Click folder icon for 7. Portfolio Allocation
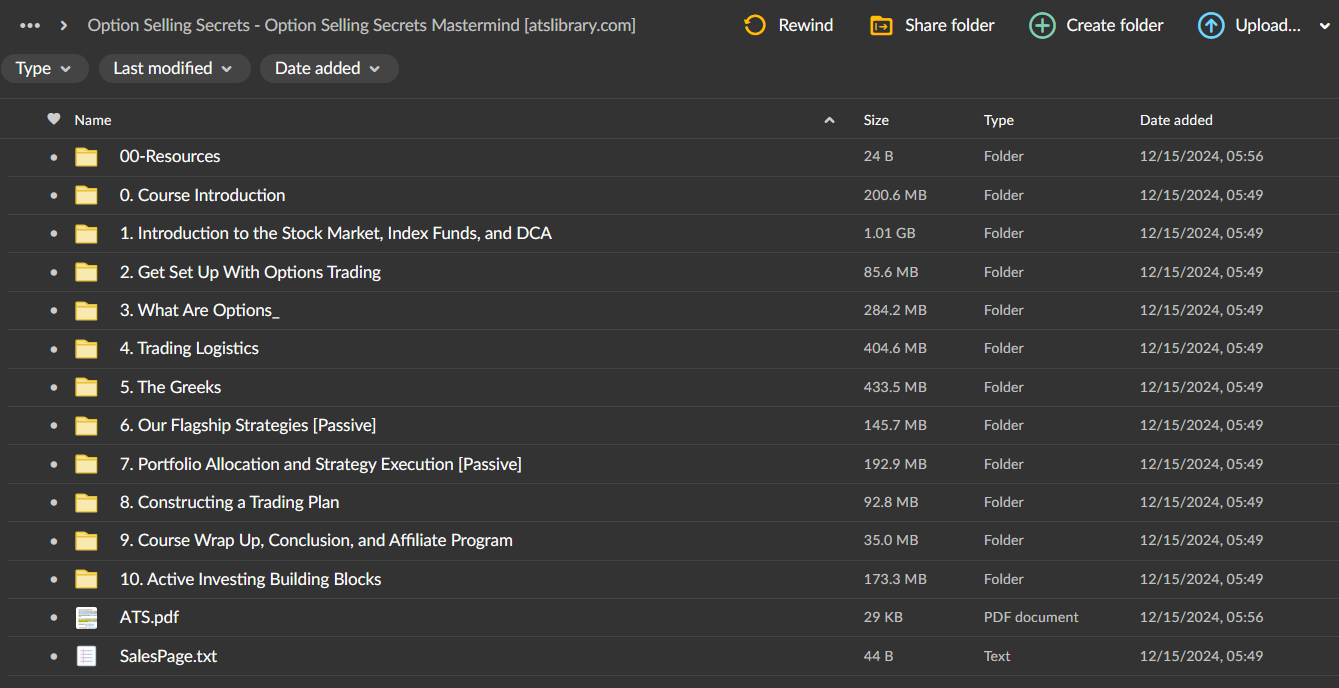This screenshot has width=1339, height=688. tap(87, 464)
